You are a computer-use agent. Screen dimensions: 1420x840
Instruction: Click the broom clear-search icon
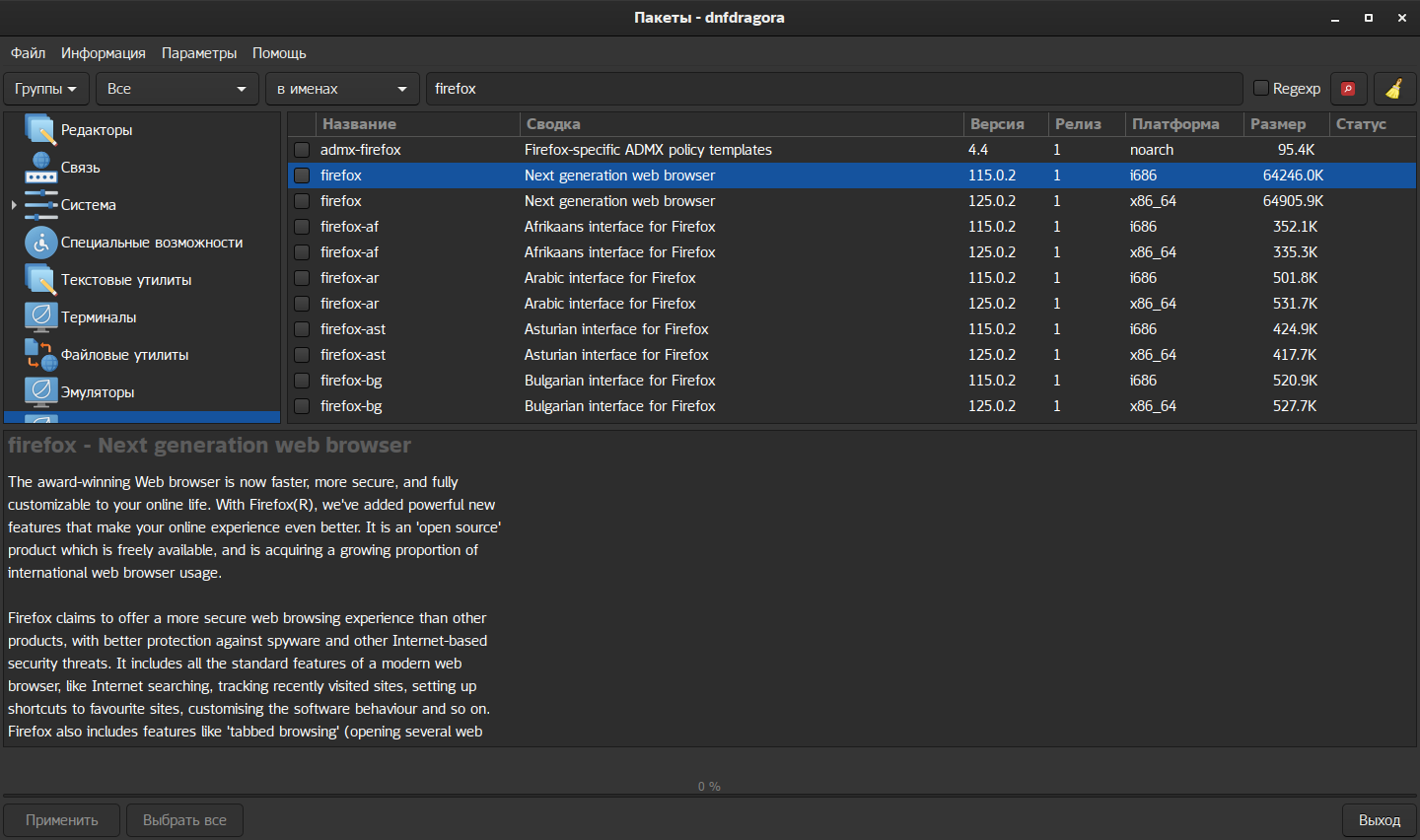(1393, 89)
